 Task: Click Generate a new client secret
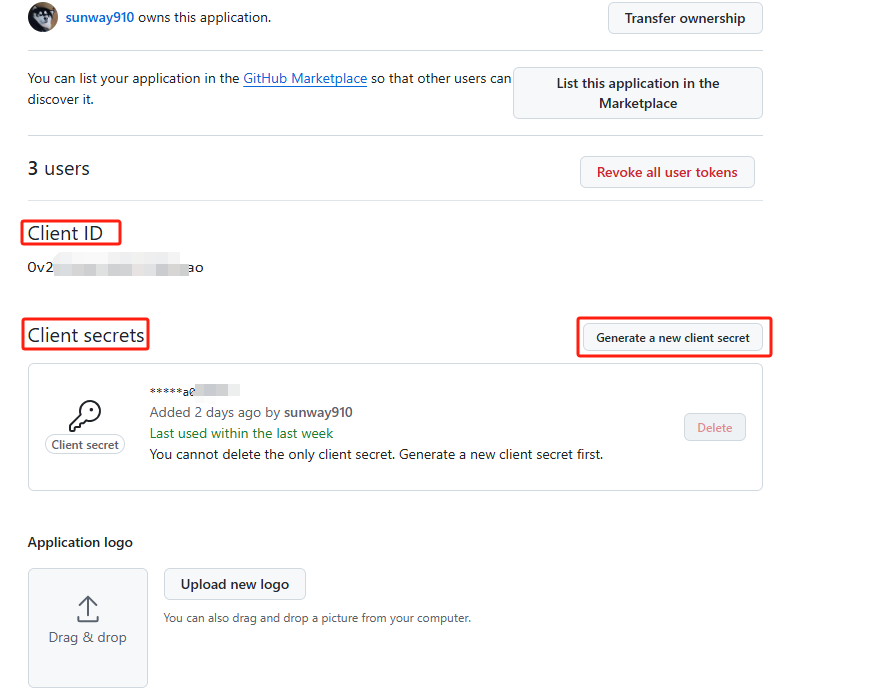click(672, 338)
